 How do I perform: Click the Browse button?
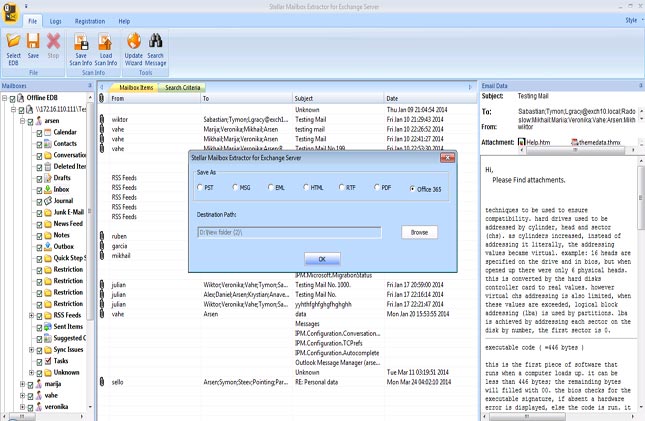click(419, 232)
